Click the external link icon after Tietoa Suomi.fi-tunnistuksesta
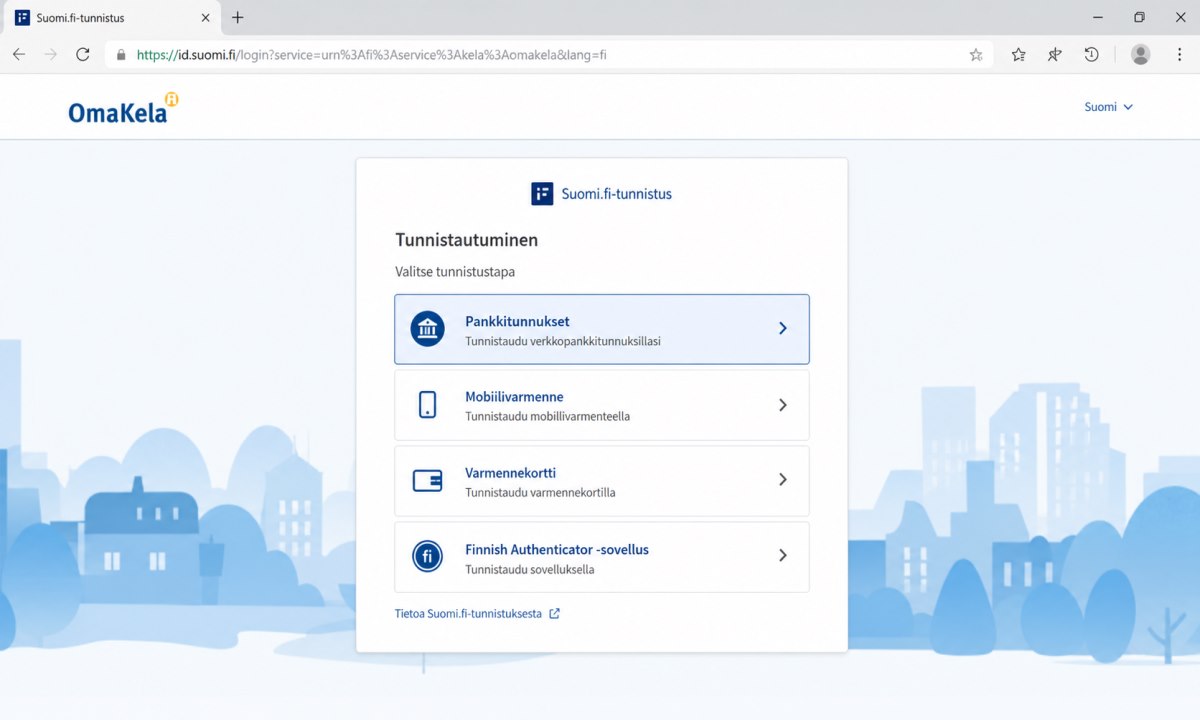The image size is (1200, 720). tap(555, 614)
